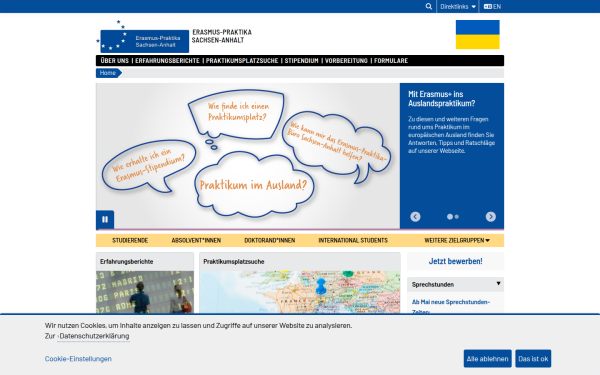Viewport: 600px width, 375px height.
Task: Select the Absolvent*innen tab
Action: [x=196, y=240]
